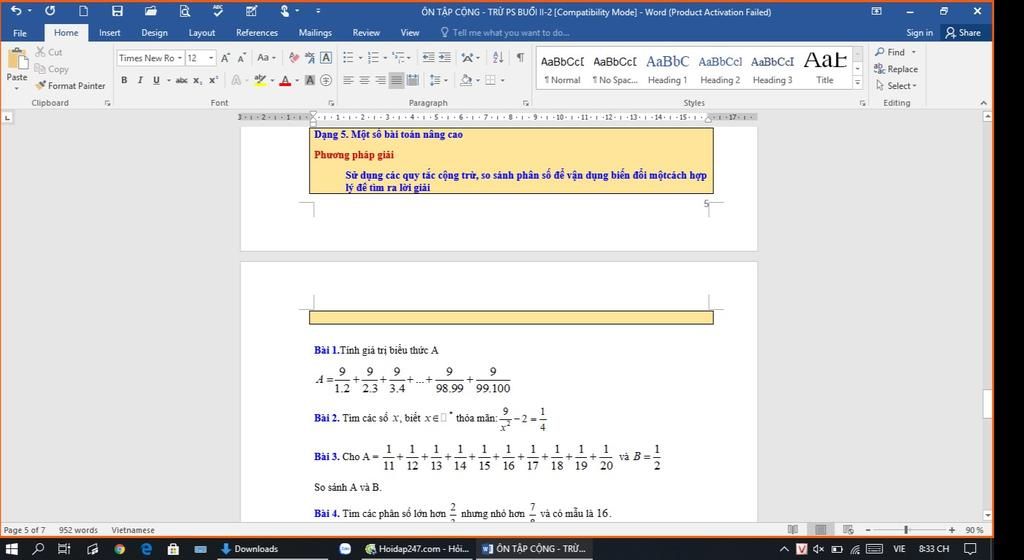
Task: Open the Select dropdown in Editing group
Action: click(896, 86)
